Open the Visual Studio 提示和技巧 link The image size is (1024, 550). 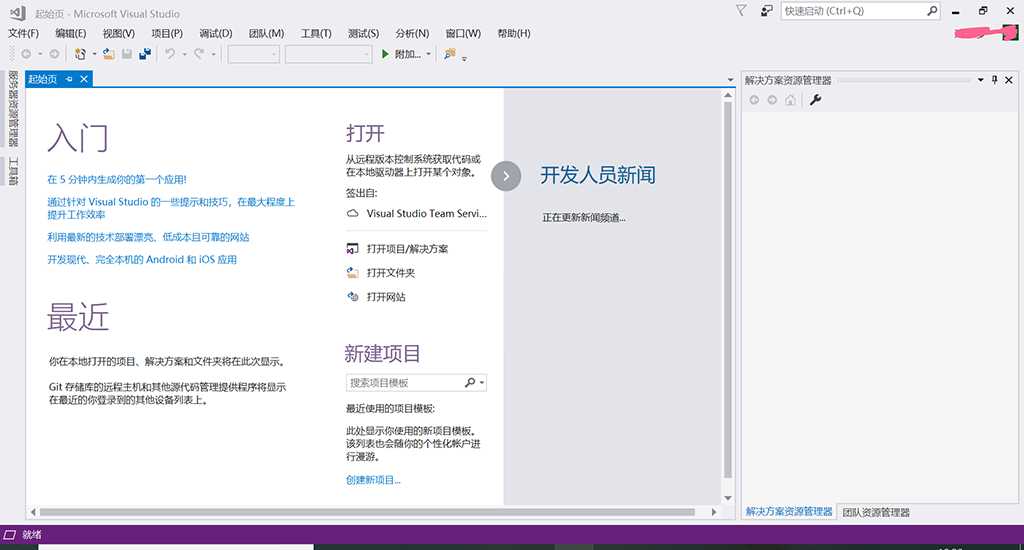point(171,208)
